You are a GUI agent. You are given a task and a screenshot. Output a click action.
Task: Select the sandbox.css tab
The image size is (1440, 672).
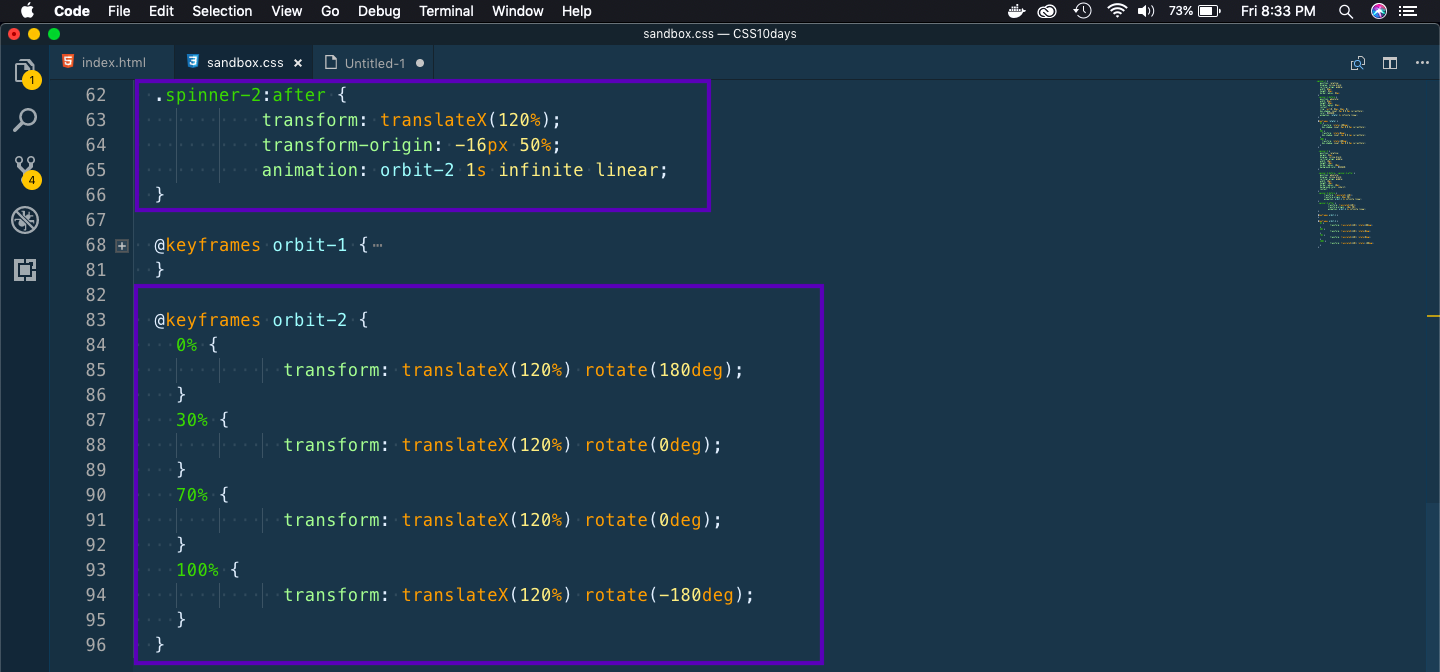coord(244,62)
